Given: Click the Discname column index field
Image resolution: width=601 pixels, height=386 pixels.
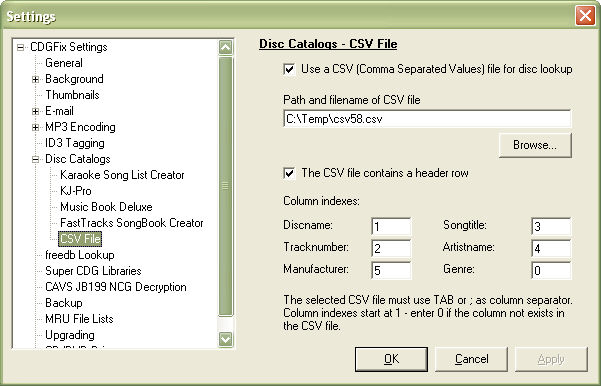Looking at the screenshot, I should tap(391, 226).
